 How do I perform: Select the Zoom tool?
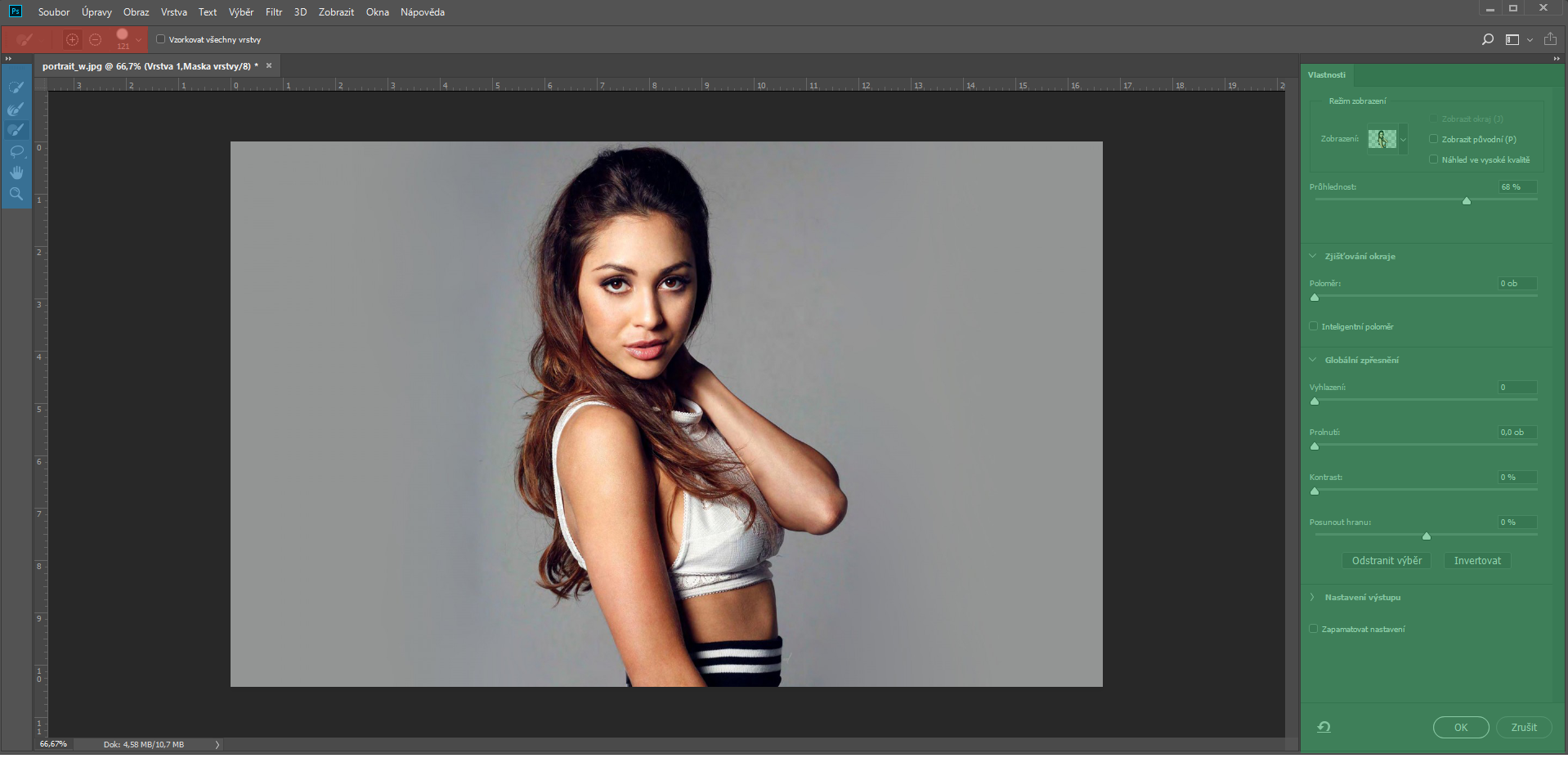[x=16, y=194]
